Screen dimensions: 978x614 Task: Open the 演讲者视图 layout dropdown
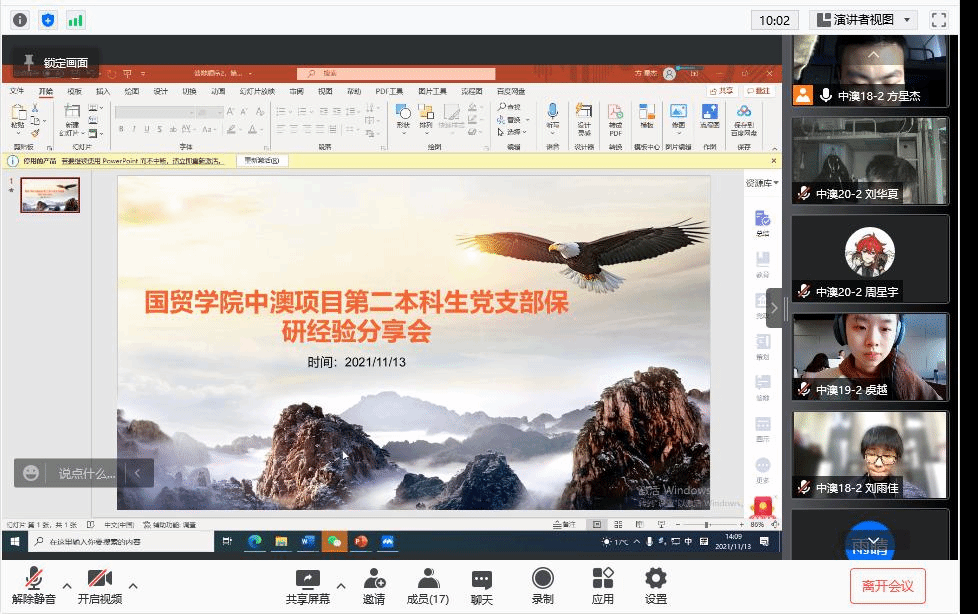(x=863, y=20)
